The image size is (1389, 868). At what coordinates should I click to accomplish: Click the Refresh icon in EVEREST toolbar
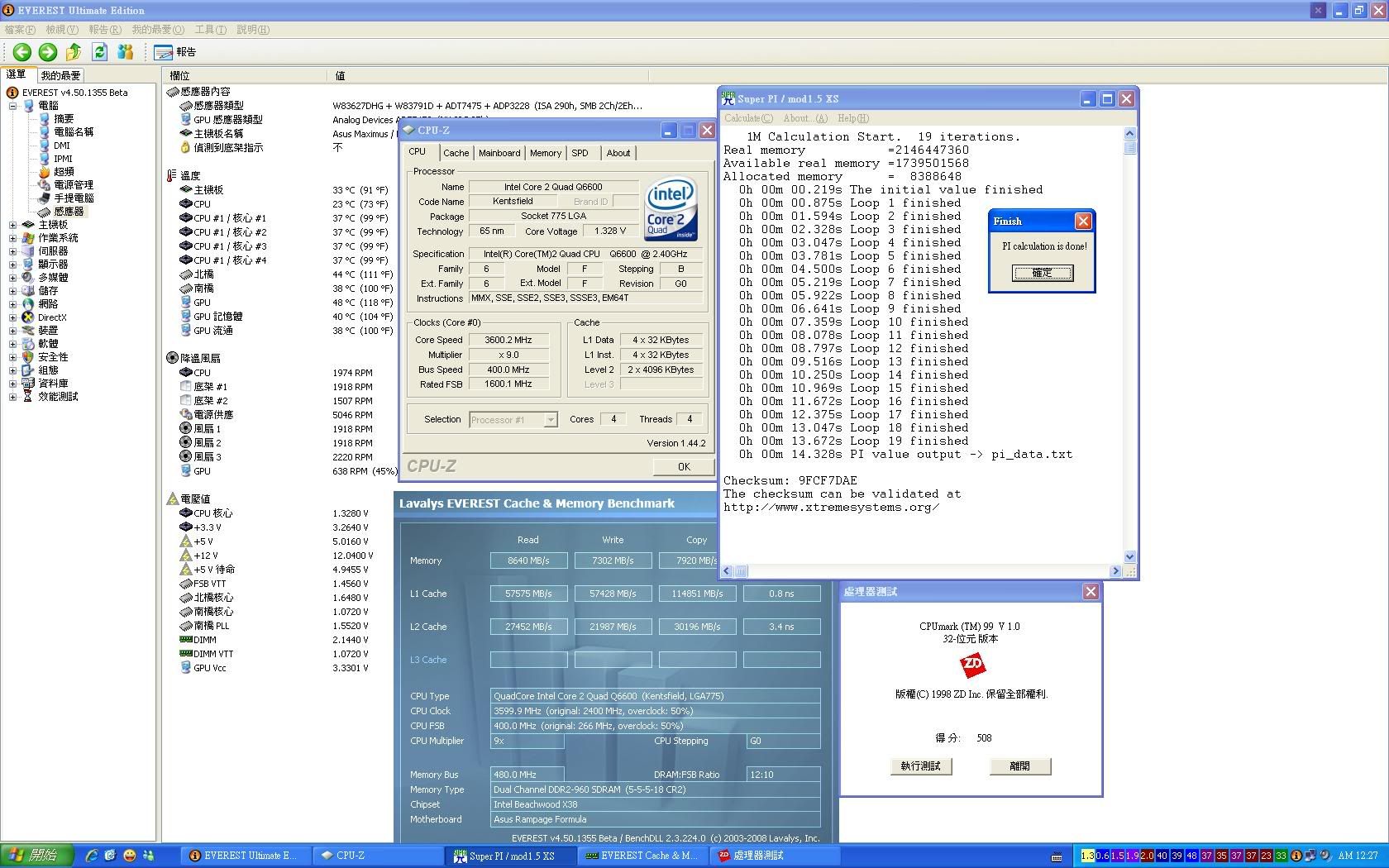[100, 52]
